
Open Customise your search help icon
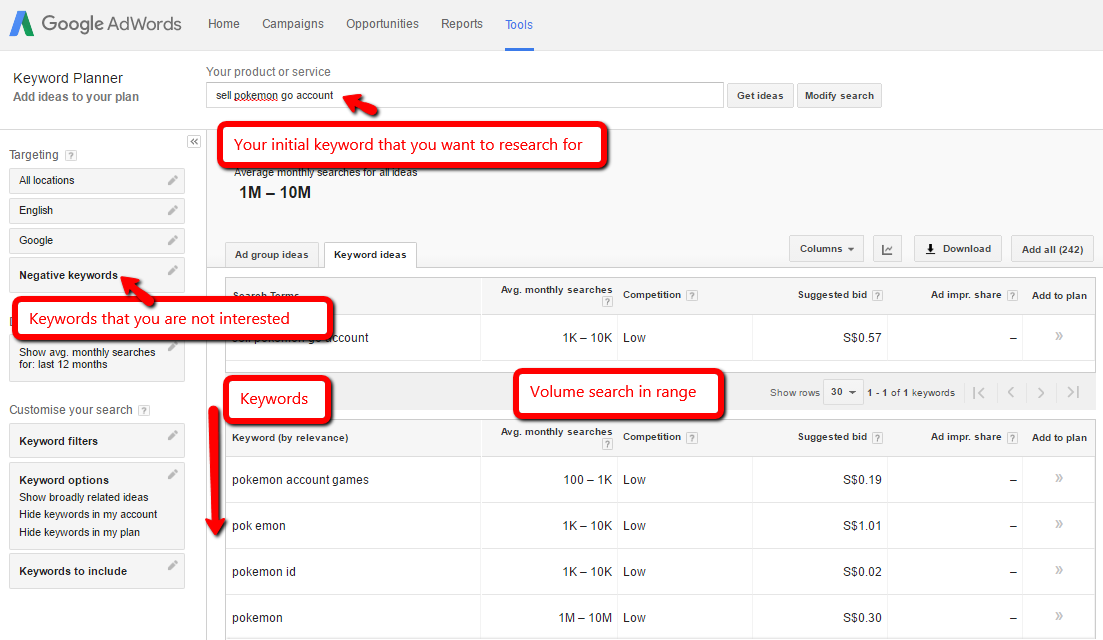click(x=144, y=410)
